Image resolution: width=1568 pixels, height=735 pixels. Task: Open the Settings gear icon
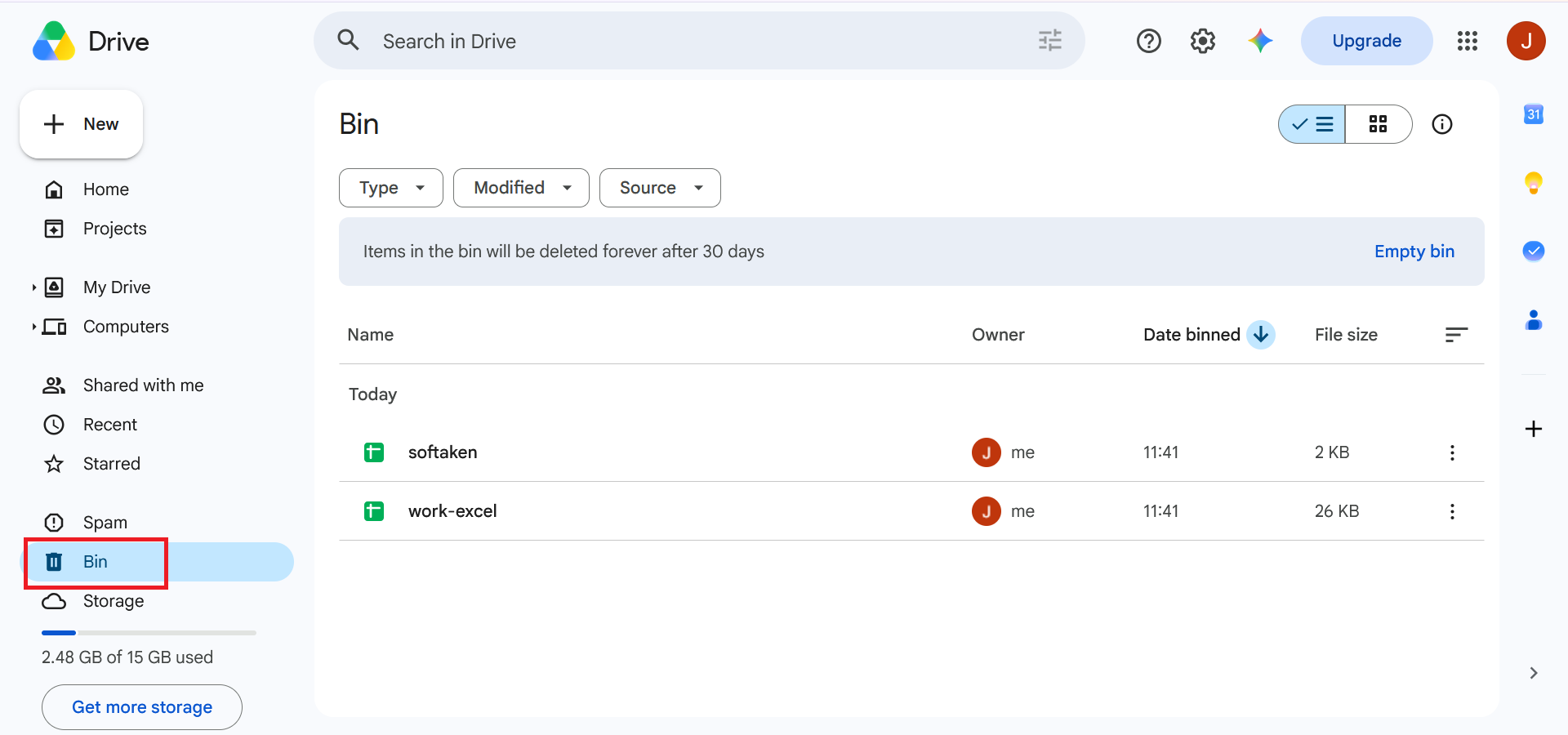[1203, 41]
